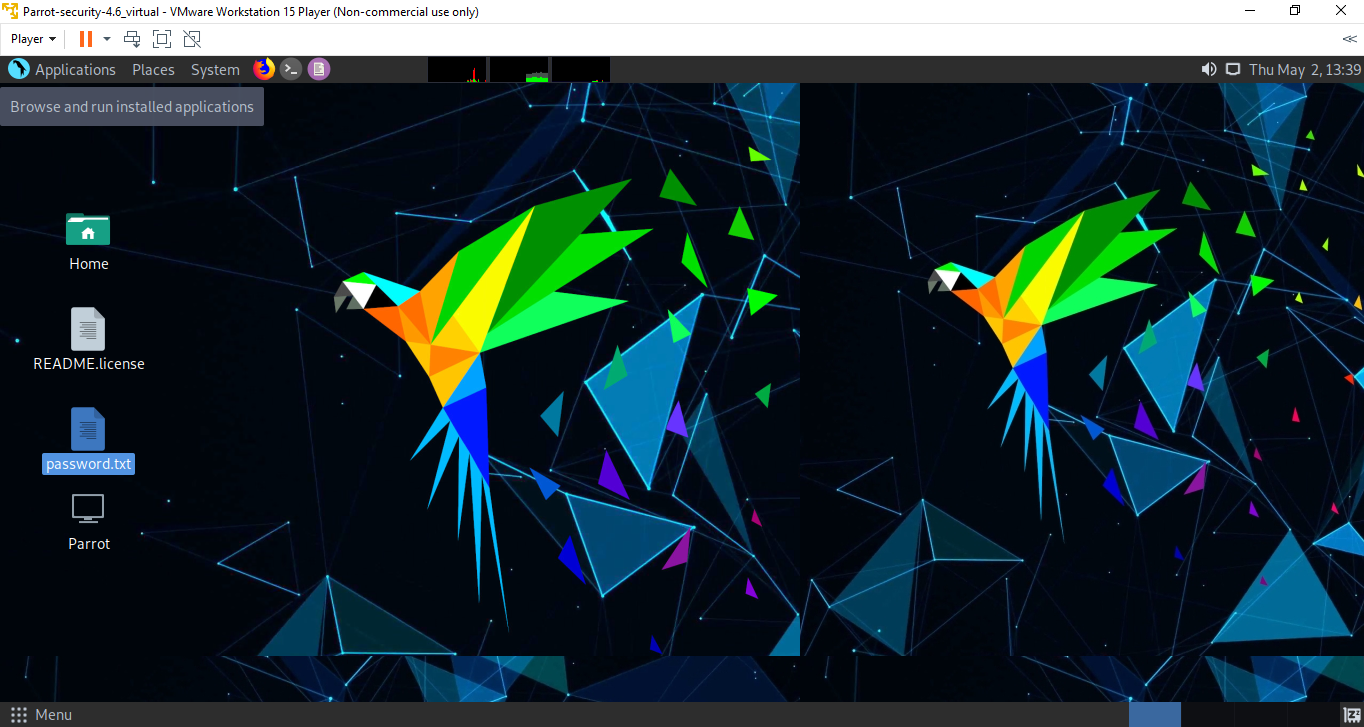The height and width of the screenshot is (727, 1364).
Task: Click the Parrot logo in top panel
Action: click(x=19, y=69)
